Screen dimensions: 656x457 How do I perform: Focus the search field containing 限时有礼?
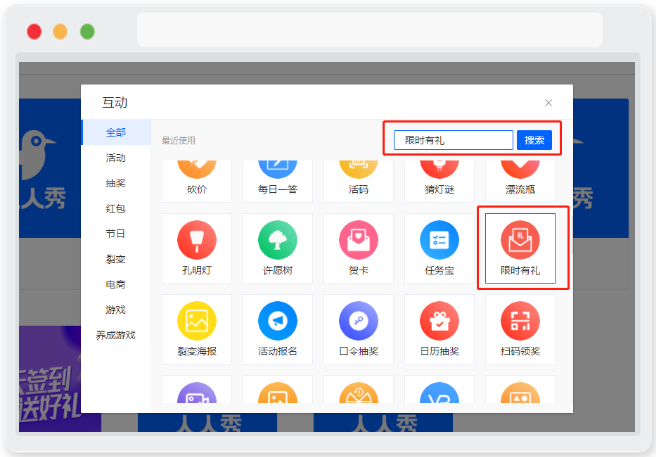[x=453, y=140]
